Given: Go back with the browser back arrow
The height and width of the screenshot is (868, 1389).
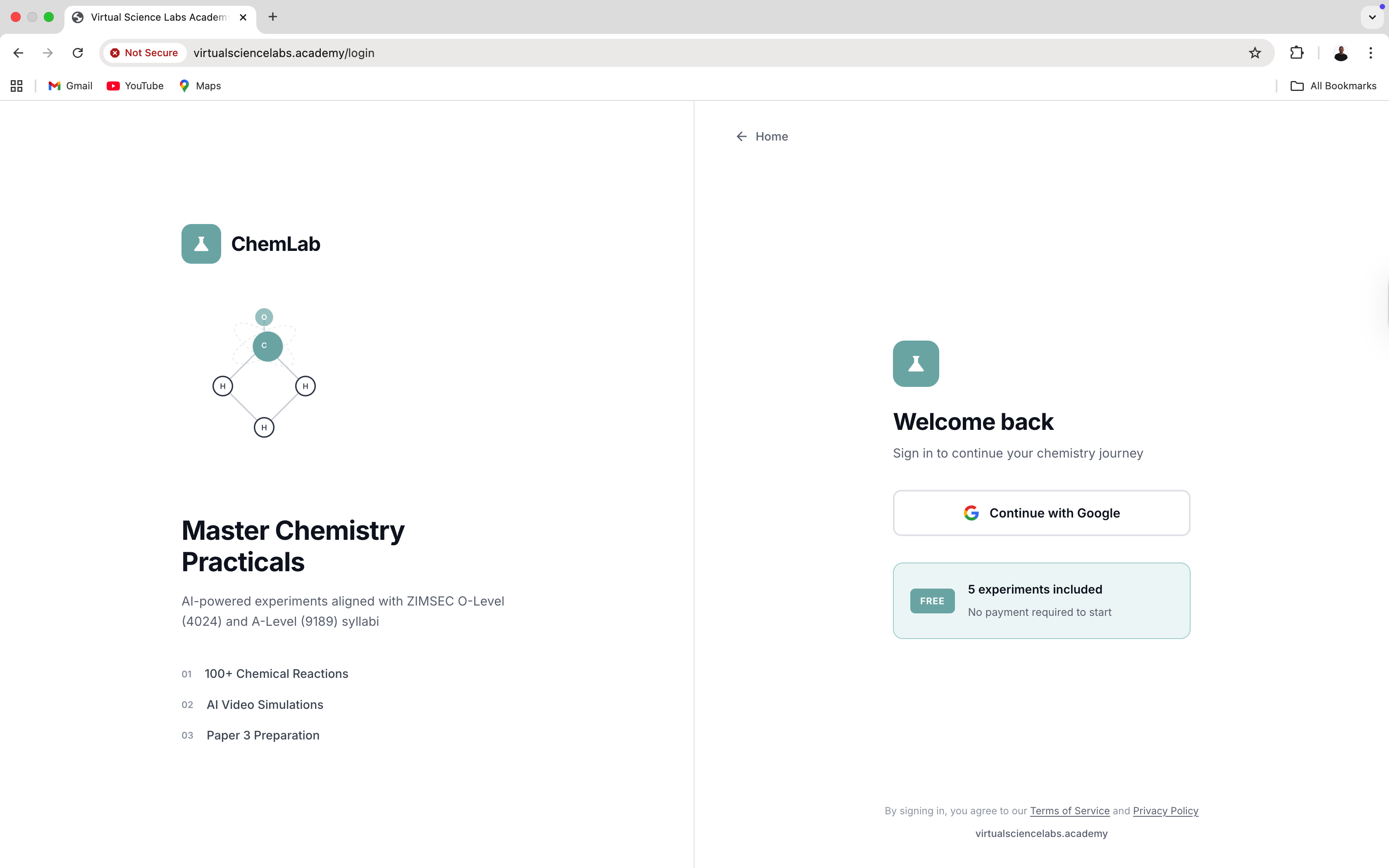Looking at the screenshot, I should tap(18, 53).
